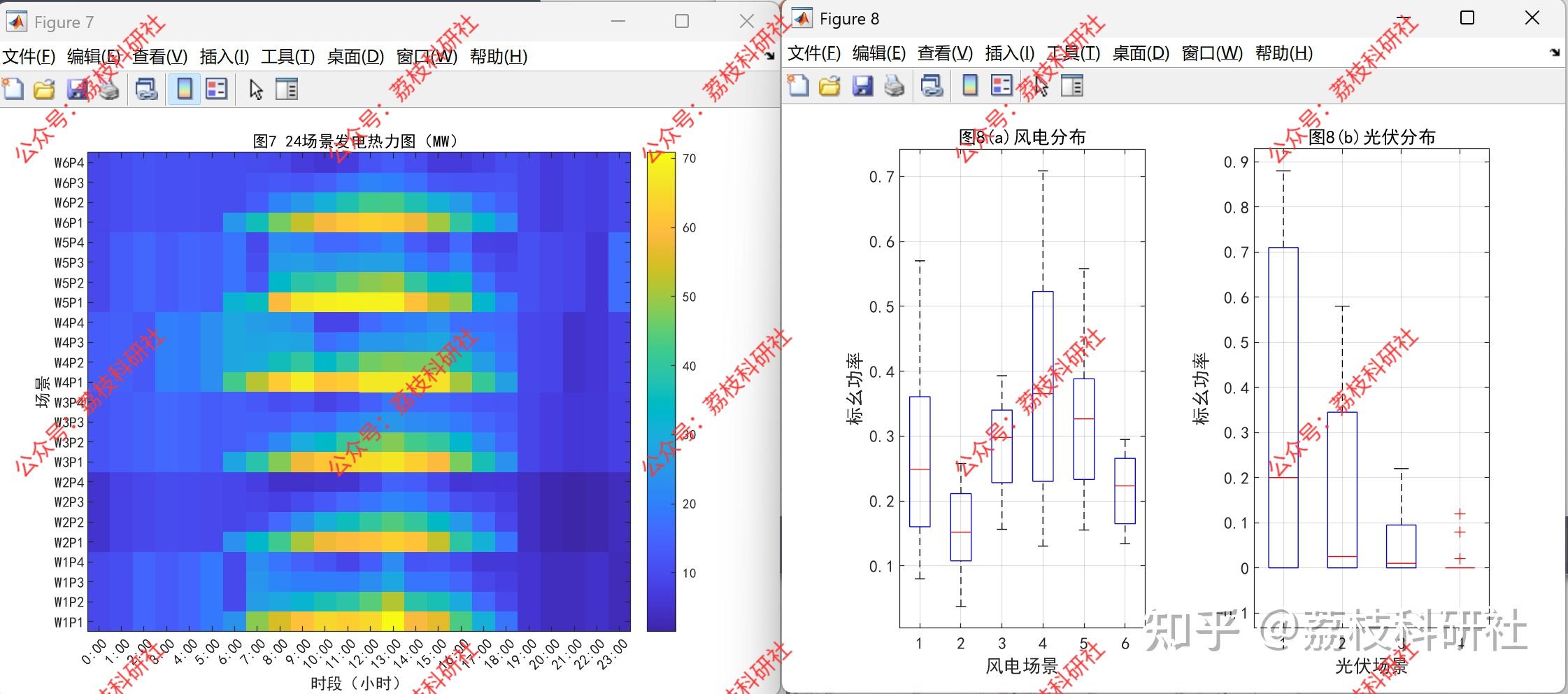Toggle Insert Colorbar icon in Figure 7 toolbar
1568x694 pixels.
pyautogui.click(x=185, y=89)
